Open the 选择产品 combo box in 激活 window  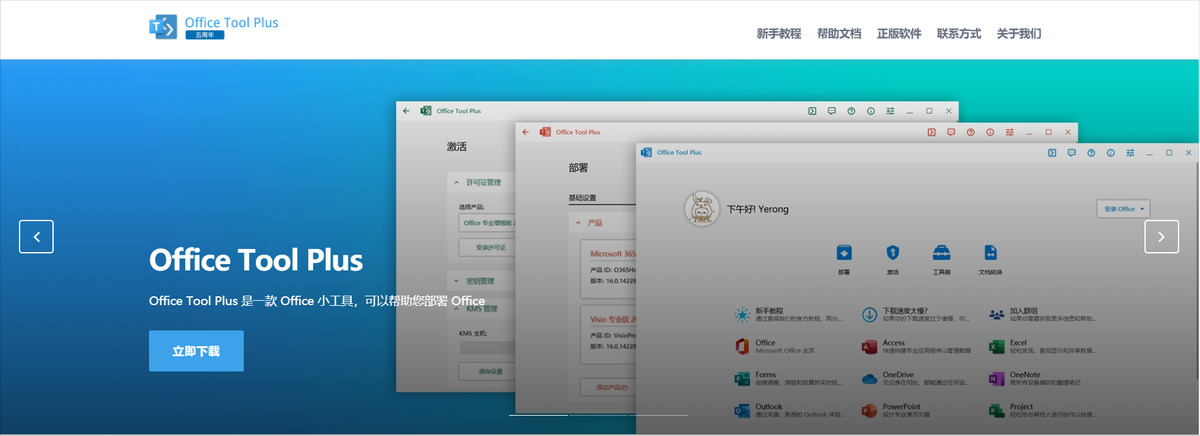pyautogui.click(x=487, y=222)
